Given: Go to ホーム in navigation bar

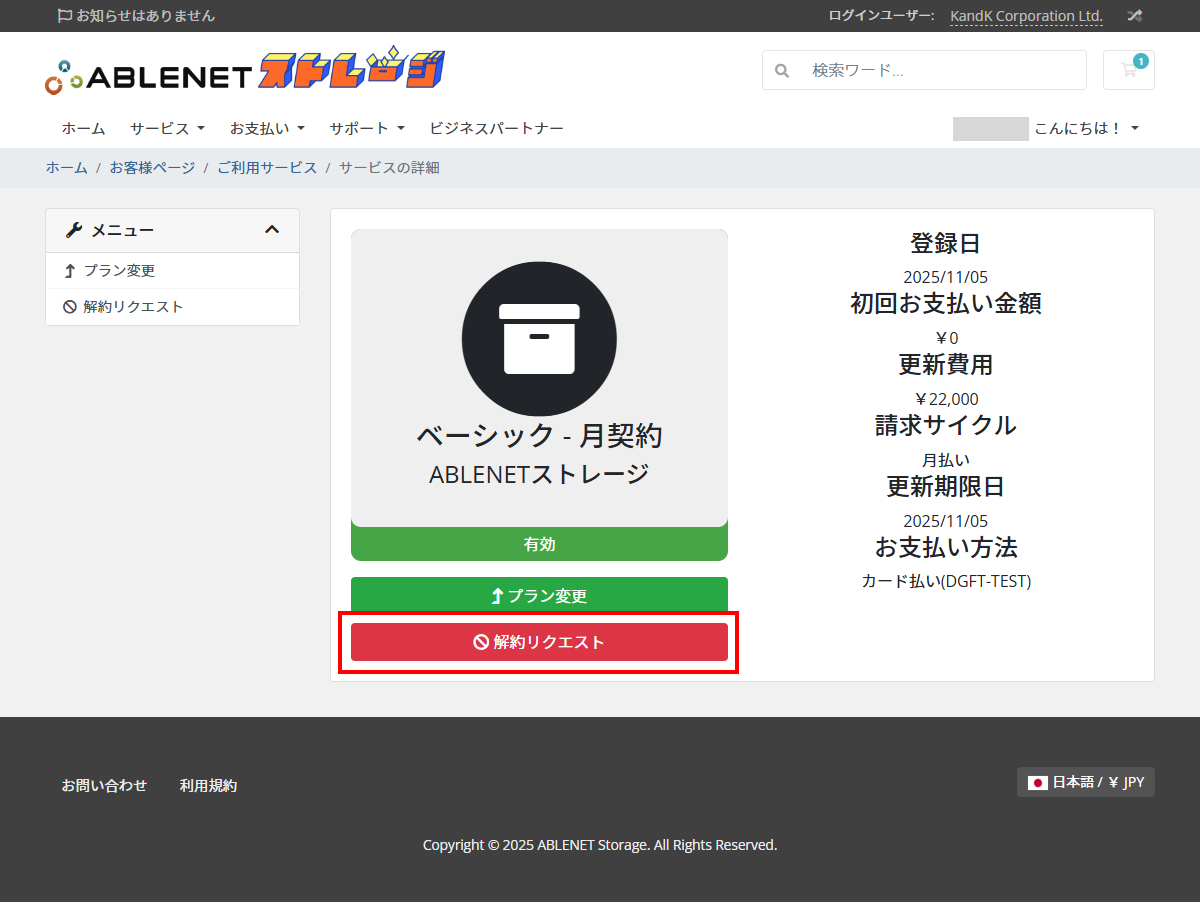Looking at the screenshot, I should pos(83,128).
